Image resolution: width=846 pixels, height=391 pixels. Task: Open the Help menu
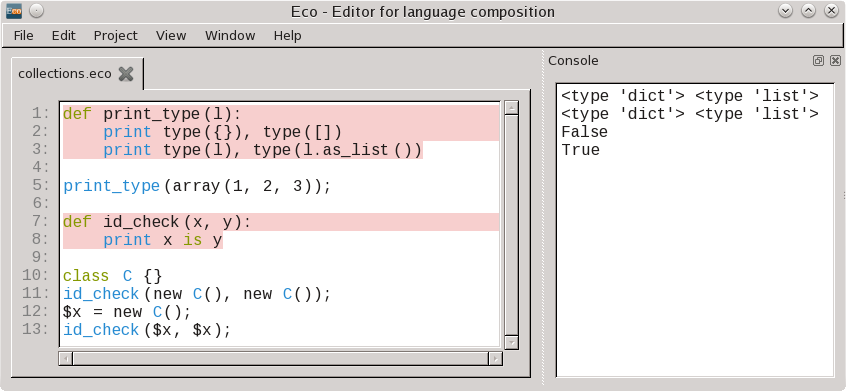pos(288,36)
